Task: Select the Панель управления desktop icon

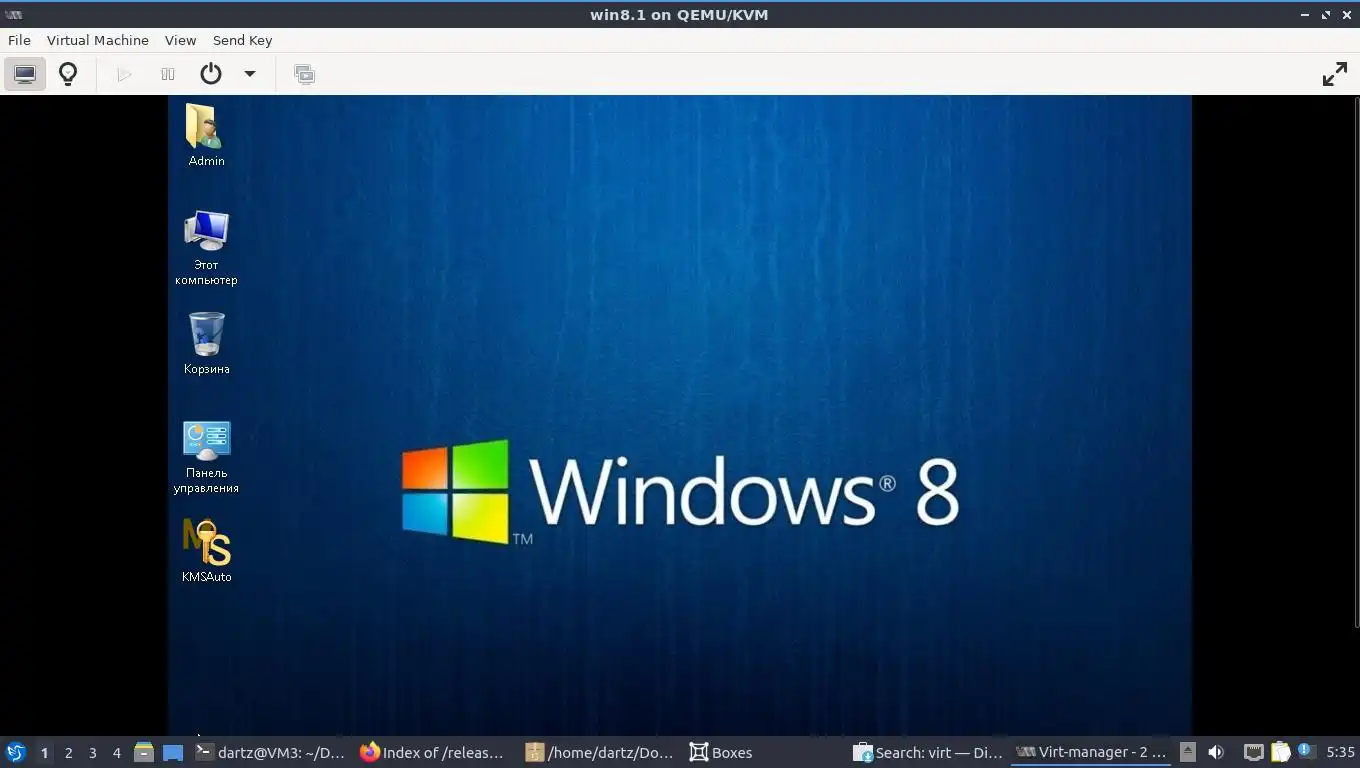Action: coord(206,457)
